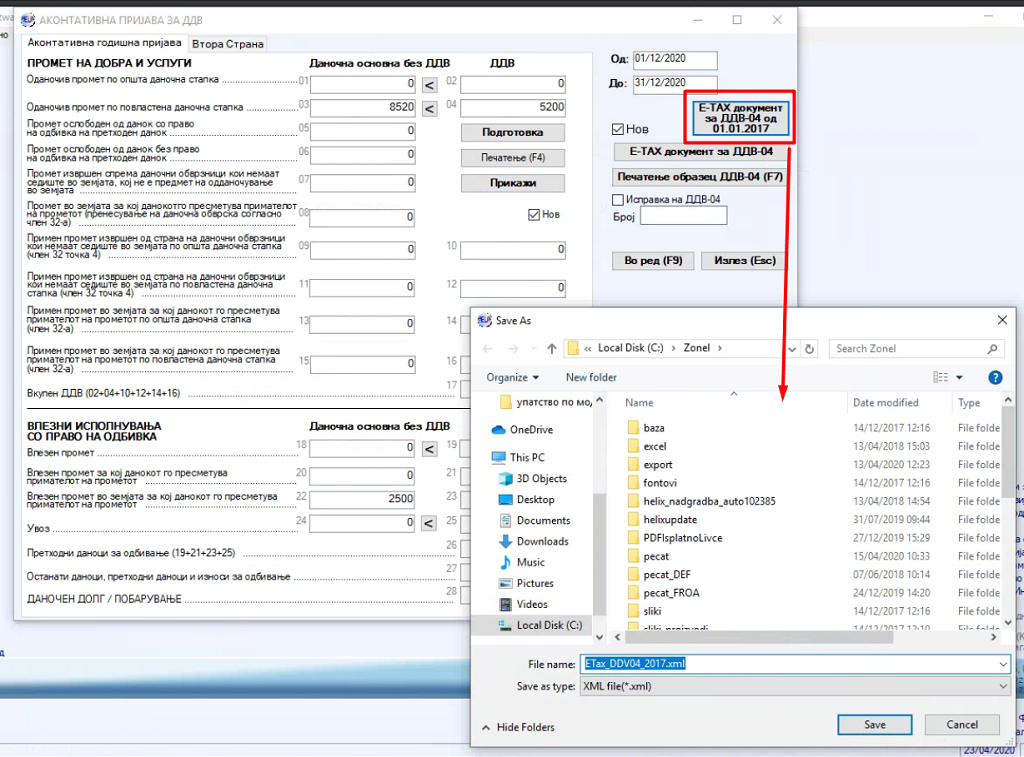Open the File name dropdown arrow

click(1002, 664)
